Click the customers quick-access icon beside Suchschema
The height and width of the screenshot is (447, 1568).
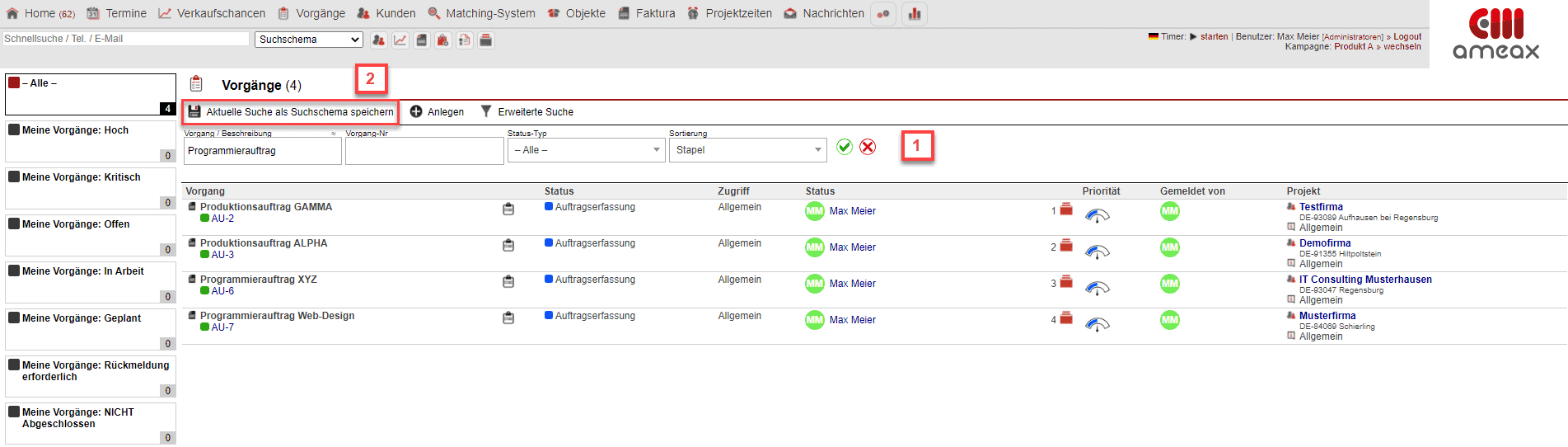pos(378,40)
